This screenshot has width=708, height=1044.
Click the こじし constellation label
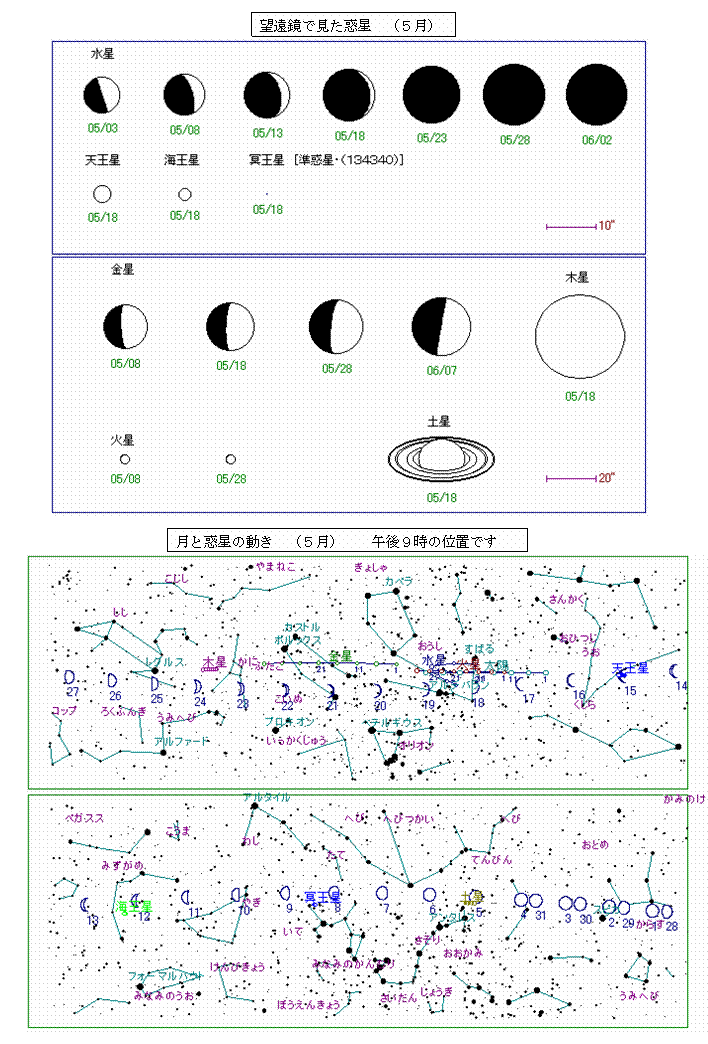pos(177,579)
